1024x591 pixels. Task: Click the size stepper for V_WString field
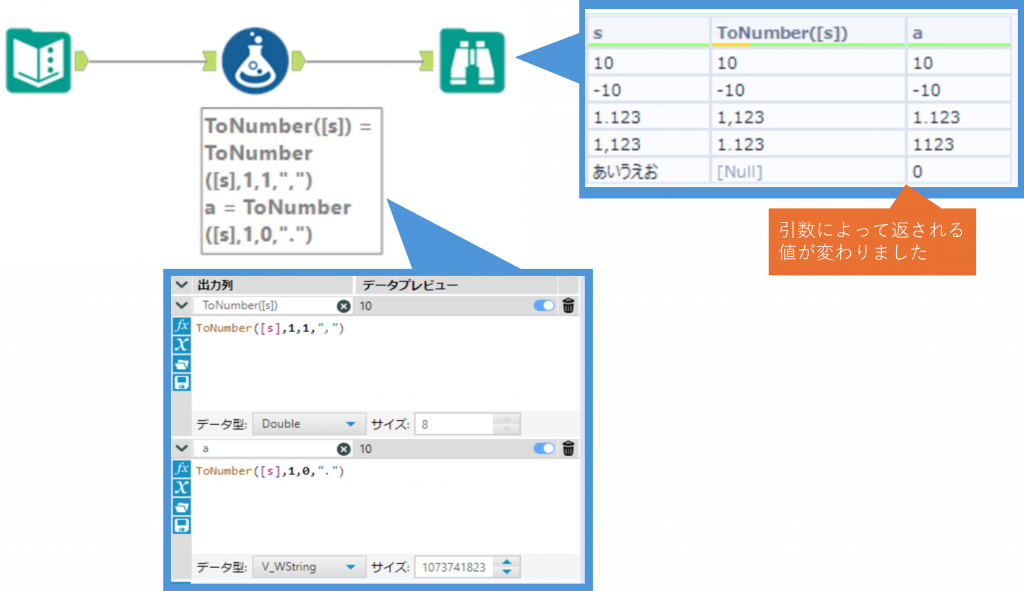(x=508, y=567)
